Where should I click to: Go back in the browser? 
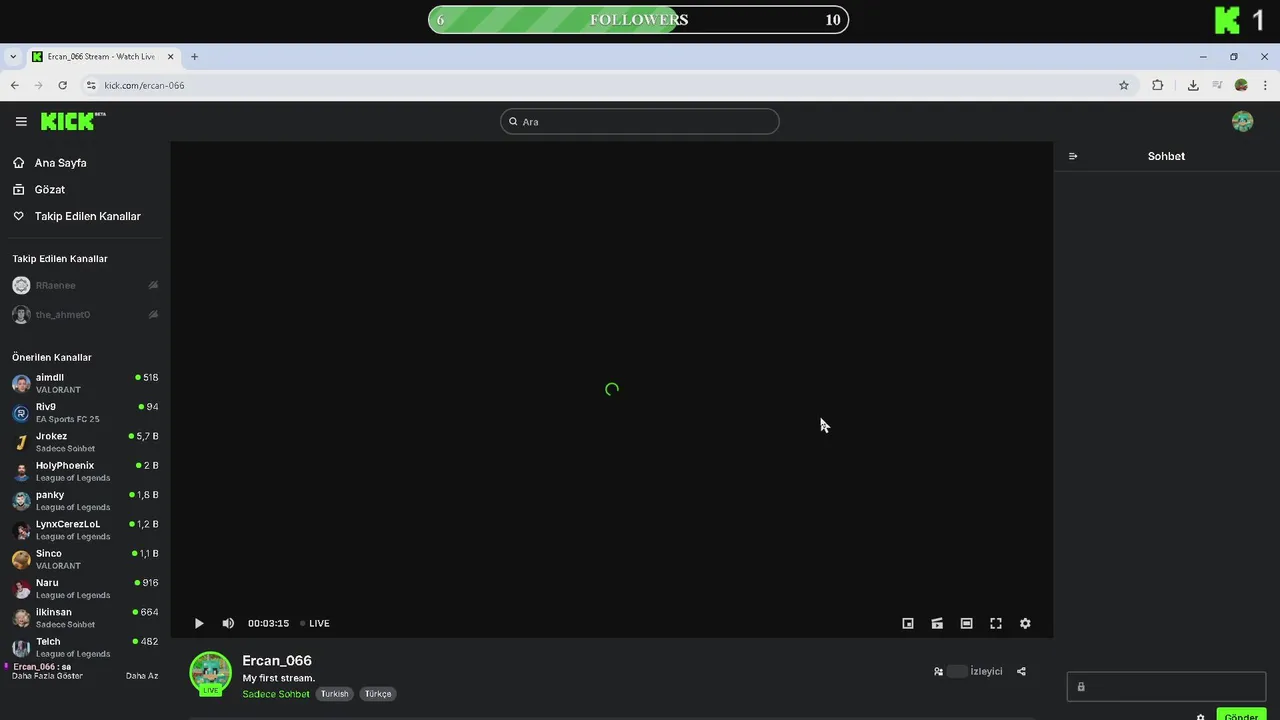tap(15, 86)
